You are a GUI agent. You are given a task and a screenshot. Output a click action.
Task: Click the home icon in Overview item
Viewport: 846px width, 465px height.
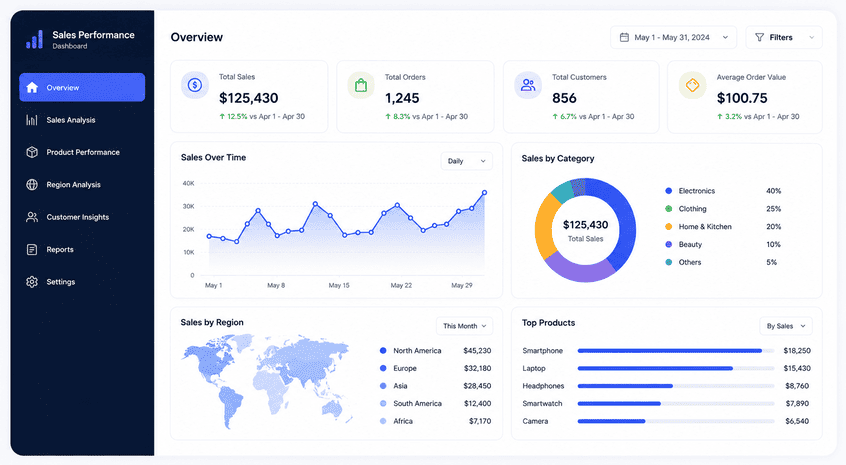coord(32,87)
